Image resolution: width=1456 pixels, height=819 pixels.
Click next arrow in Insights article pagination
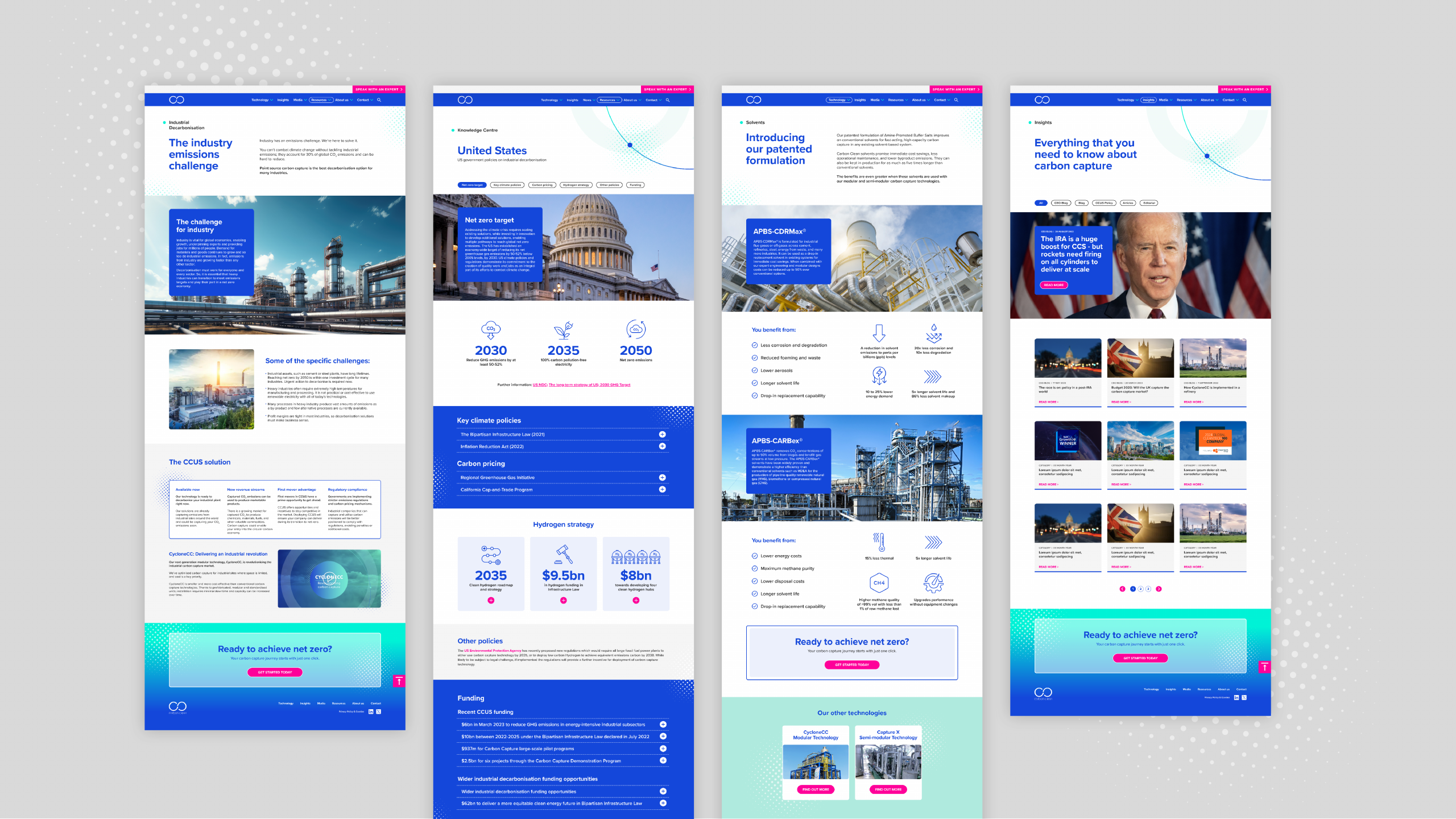click(x=1159, y=589)
